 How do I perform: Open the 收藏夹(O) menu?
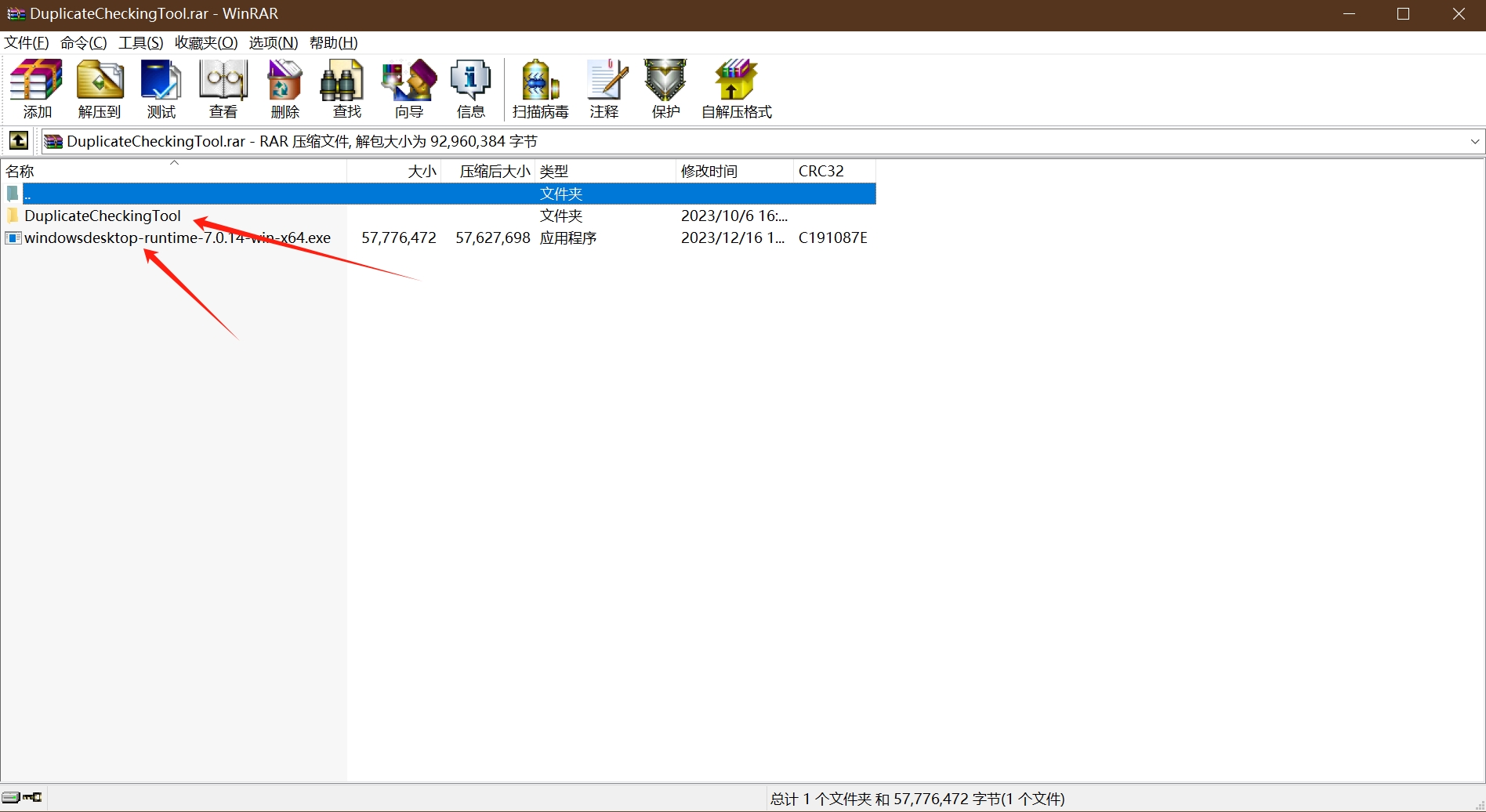click(206, 43)
